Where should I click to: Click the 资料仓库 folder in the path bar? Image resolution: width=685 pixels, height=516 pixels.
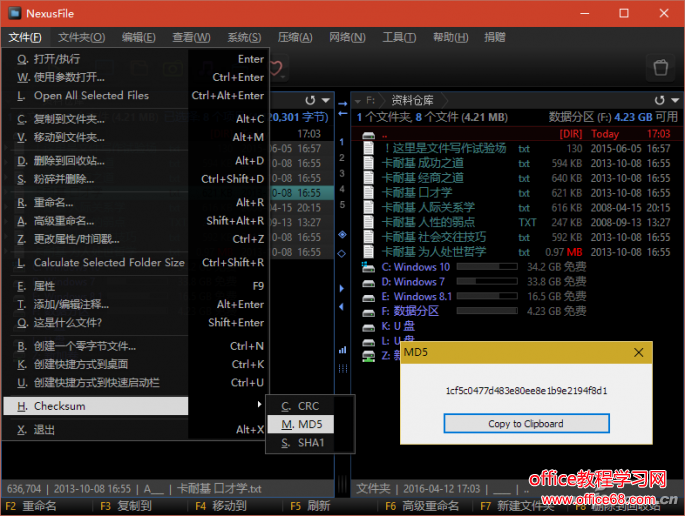tap(412, 101)
